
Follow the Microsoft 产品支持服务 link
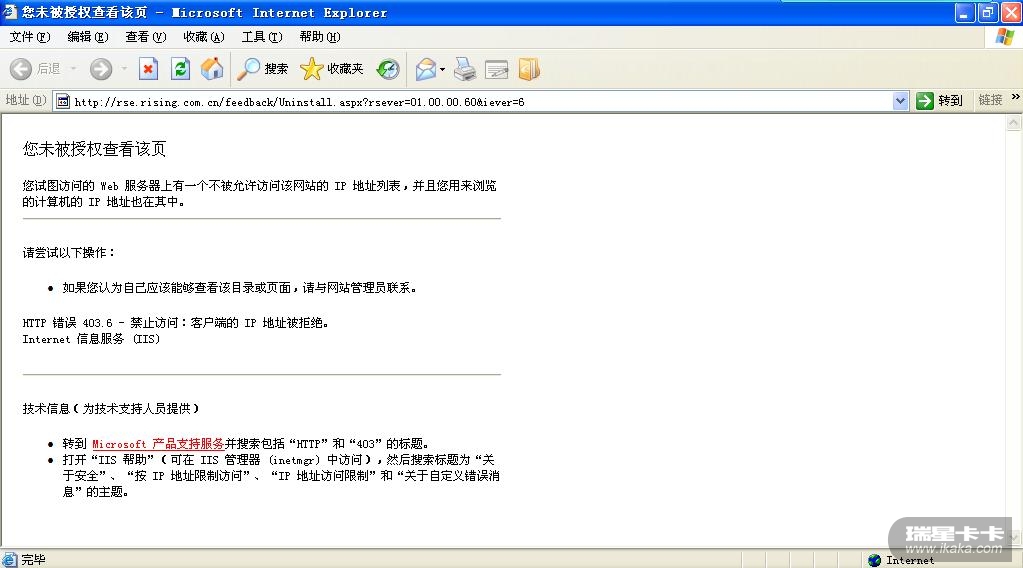click(x=158, y=444)
